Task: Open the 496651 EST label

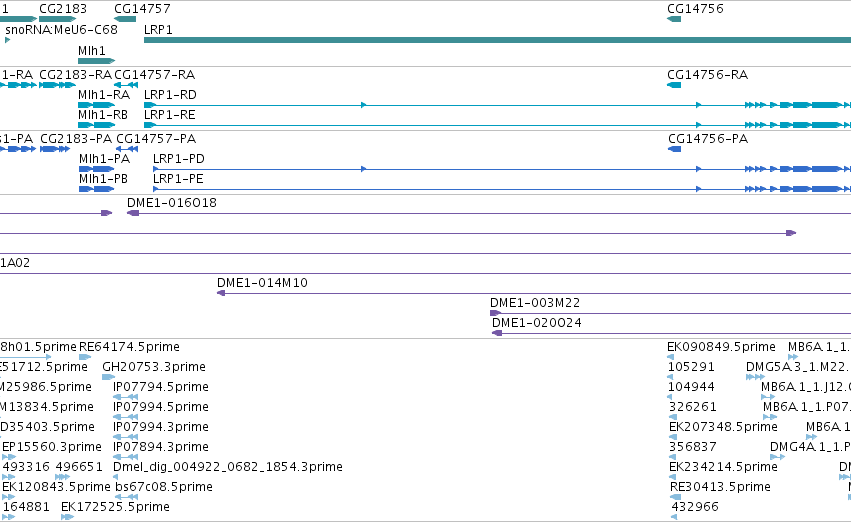Action: pyautogui.click(x=79, y=467)
